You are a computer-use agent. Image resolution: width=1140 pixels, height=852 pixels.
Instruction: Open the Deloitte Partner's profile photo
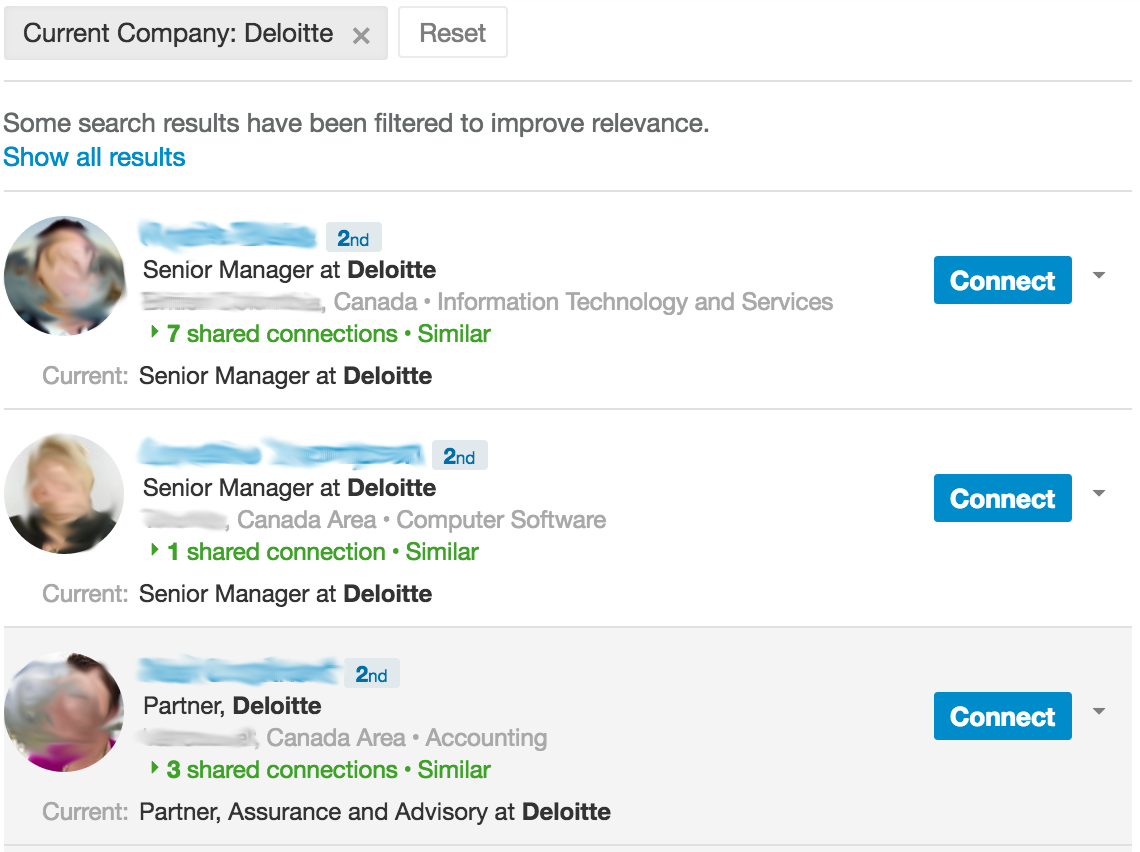click(64, 711)
